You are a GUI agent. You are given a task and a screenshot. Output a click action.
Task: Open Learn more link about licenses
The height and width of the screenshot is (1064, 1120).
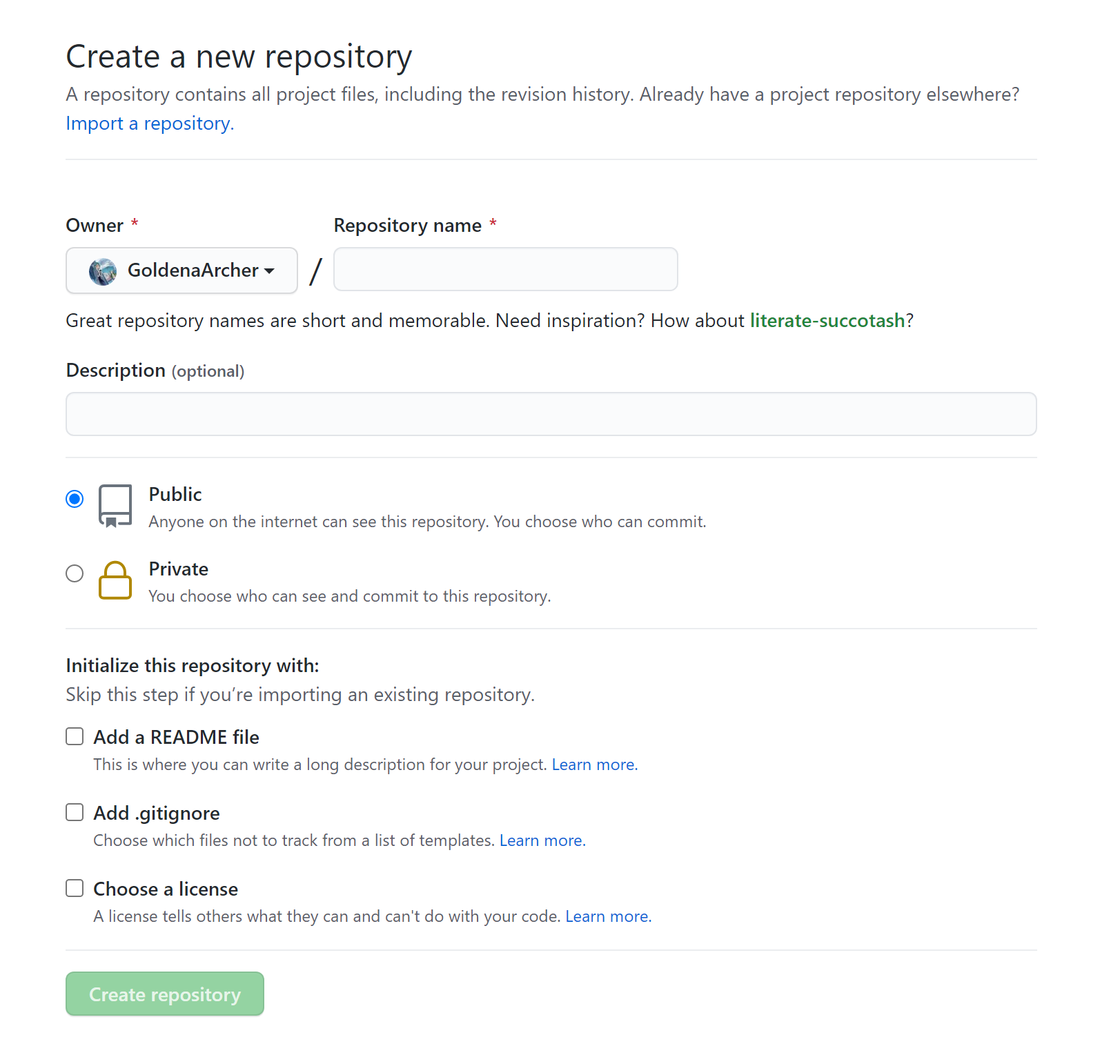[609, 916]
